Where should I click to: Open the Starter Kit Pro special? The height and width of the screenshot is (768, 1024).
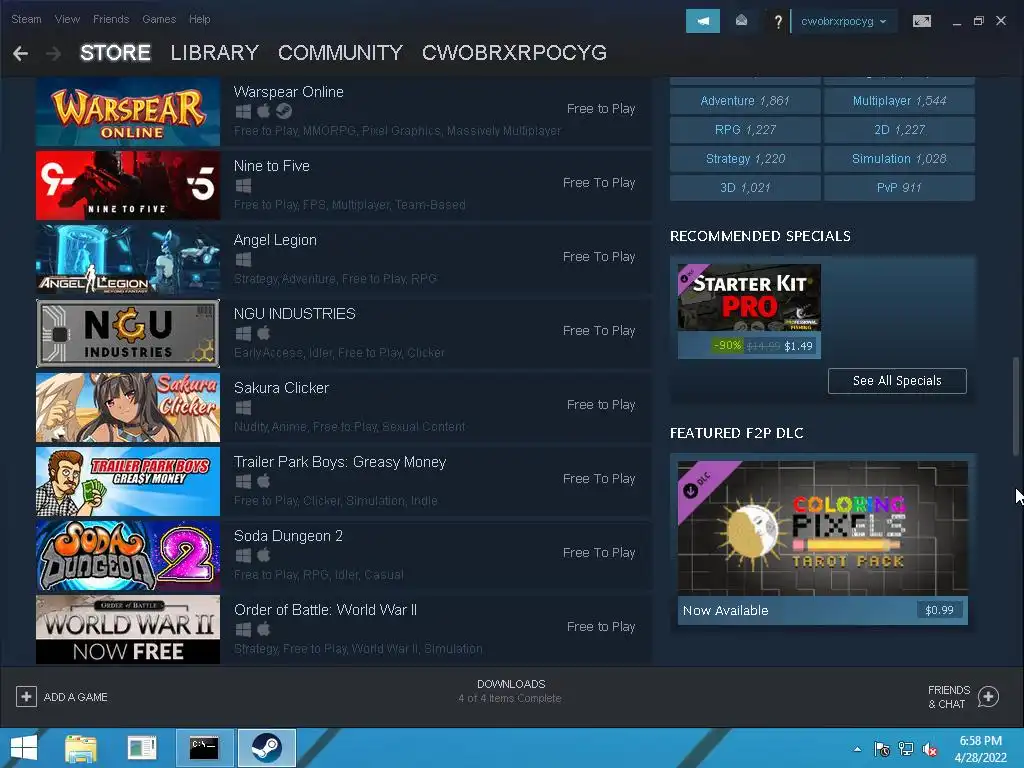749,312
